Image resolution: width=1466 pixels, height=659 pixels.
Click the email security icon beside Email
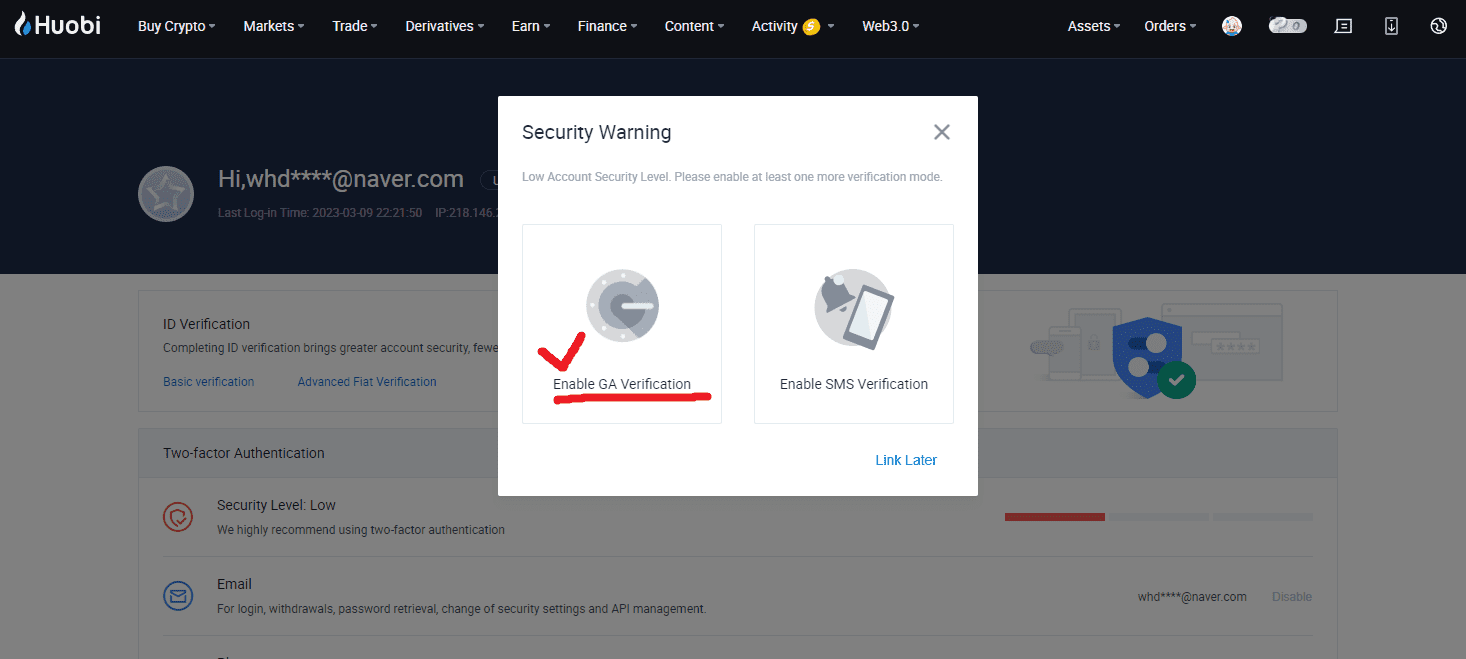pos(178,595)
